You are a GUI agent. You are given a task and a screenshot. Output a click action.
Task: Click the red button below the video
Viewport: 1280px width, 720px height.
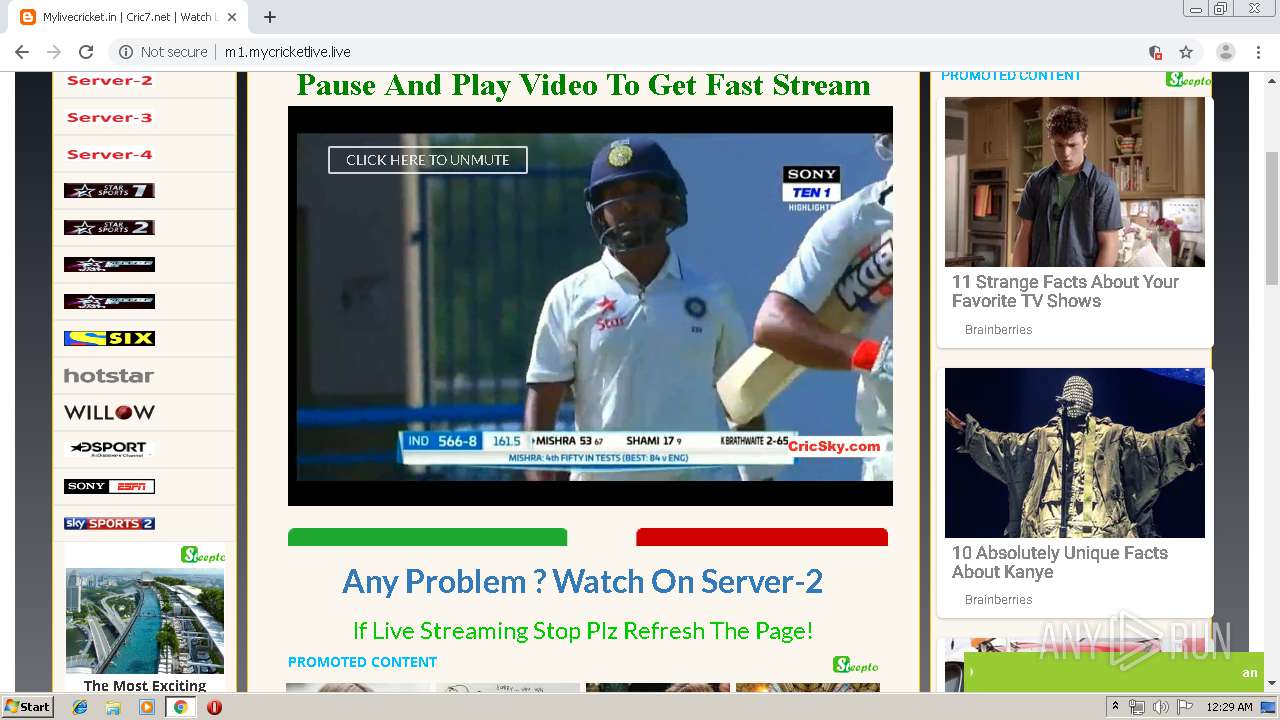pos(762,537)
